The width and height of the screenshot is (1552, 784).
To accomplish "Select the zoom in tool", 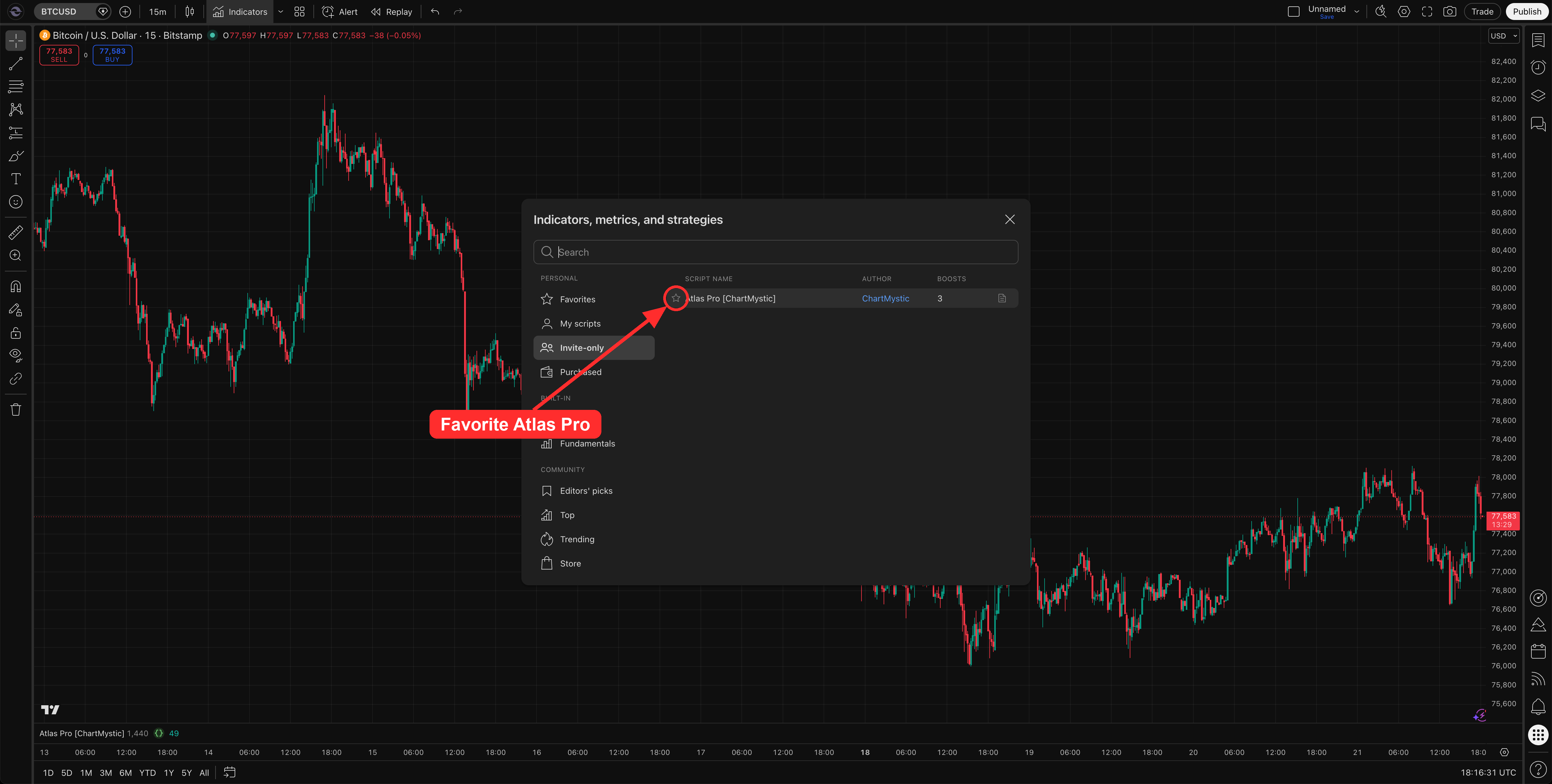I will point(16,255).
